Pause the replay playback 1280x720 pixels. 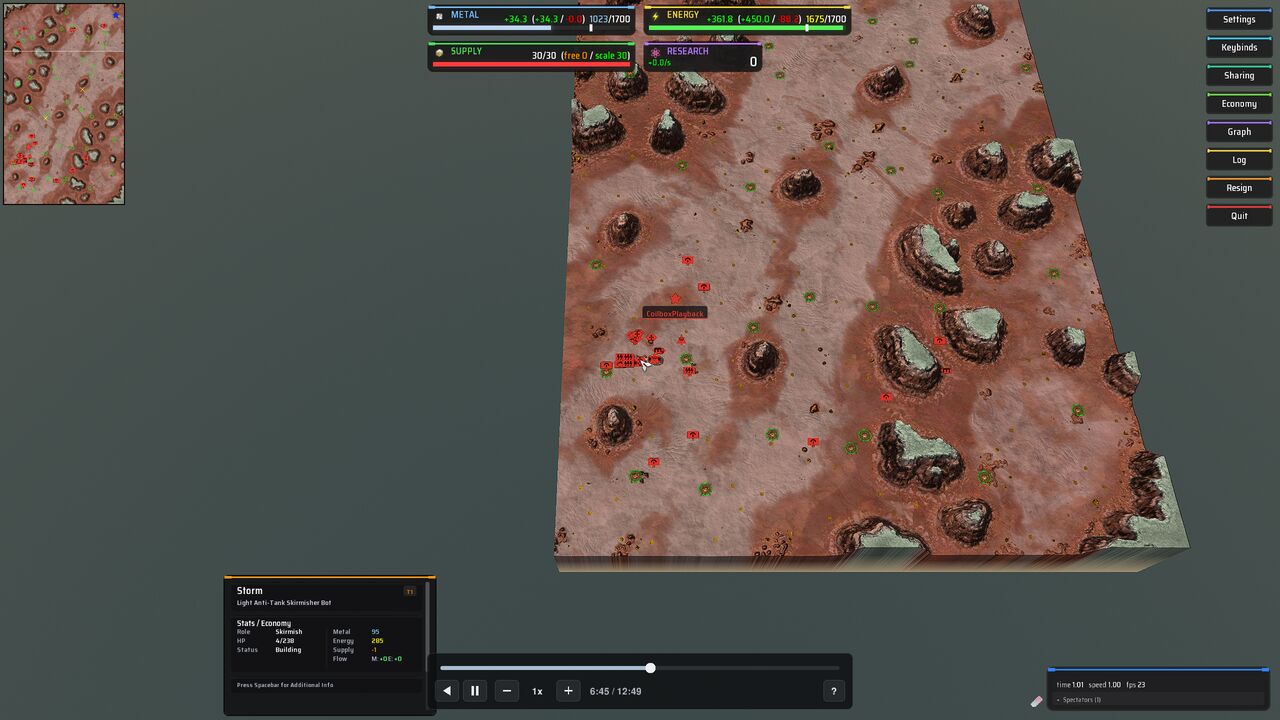(475, 691)
